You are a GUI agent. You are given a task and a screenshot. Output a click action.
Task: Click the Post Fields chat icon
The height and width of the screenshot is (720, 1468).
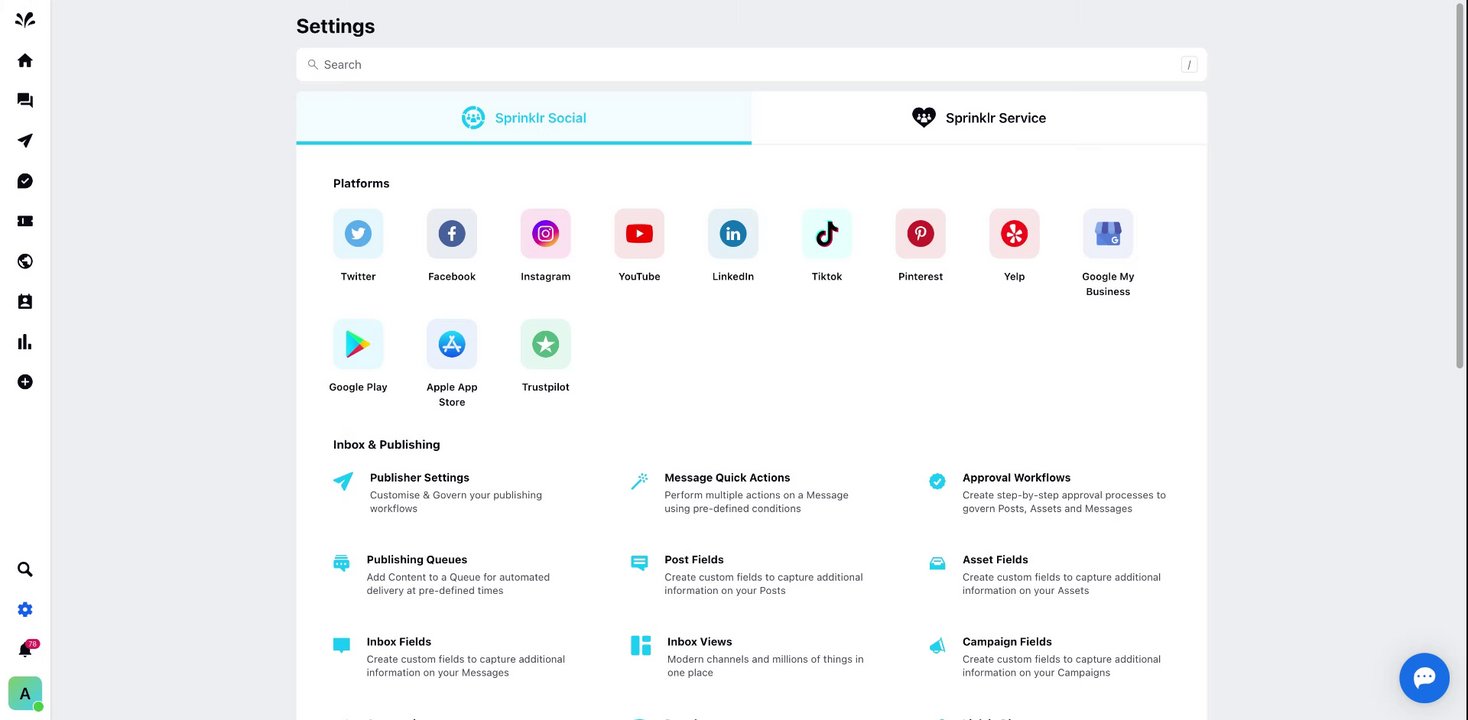pyautogui.click(x=639, y=563)
